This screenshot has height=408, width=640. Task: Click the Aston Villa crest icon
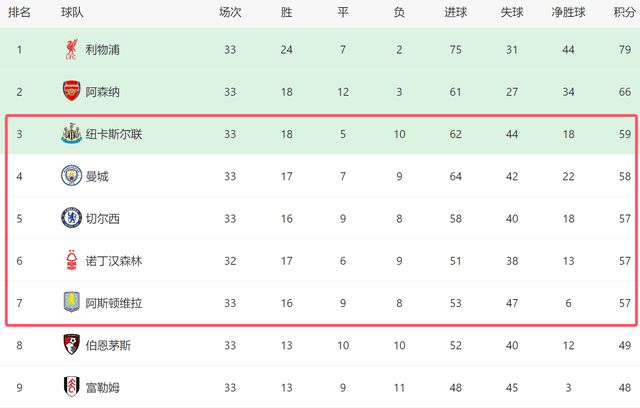(x=71, y=302)
